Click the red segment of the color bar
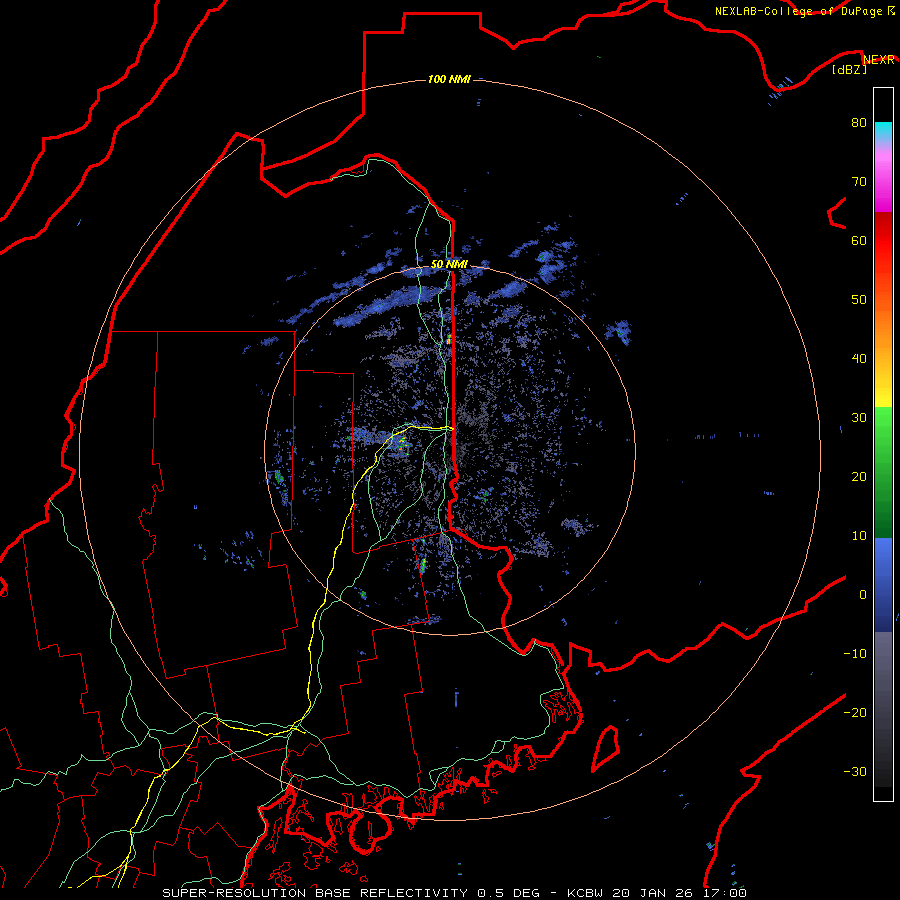 883,241
